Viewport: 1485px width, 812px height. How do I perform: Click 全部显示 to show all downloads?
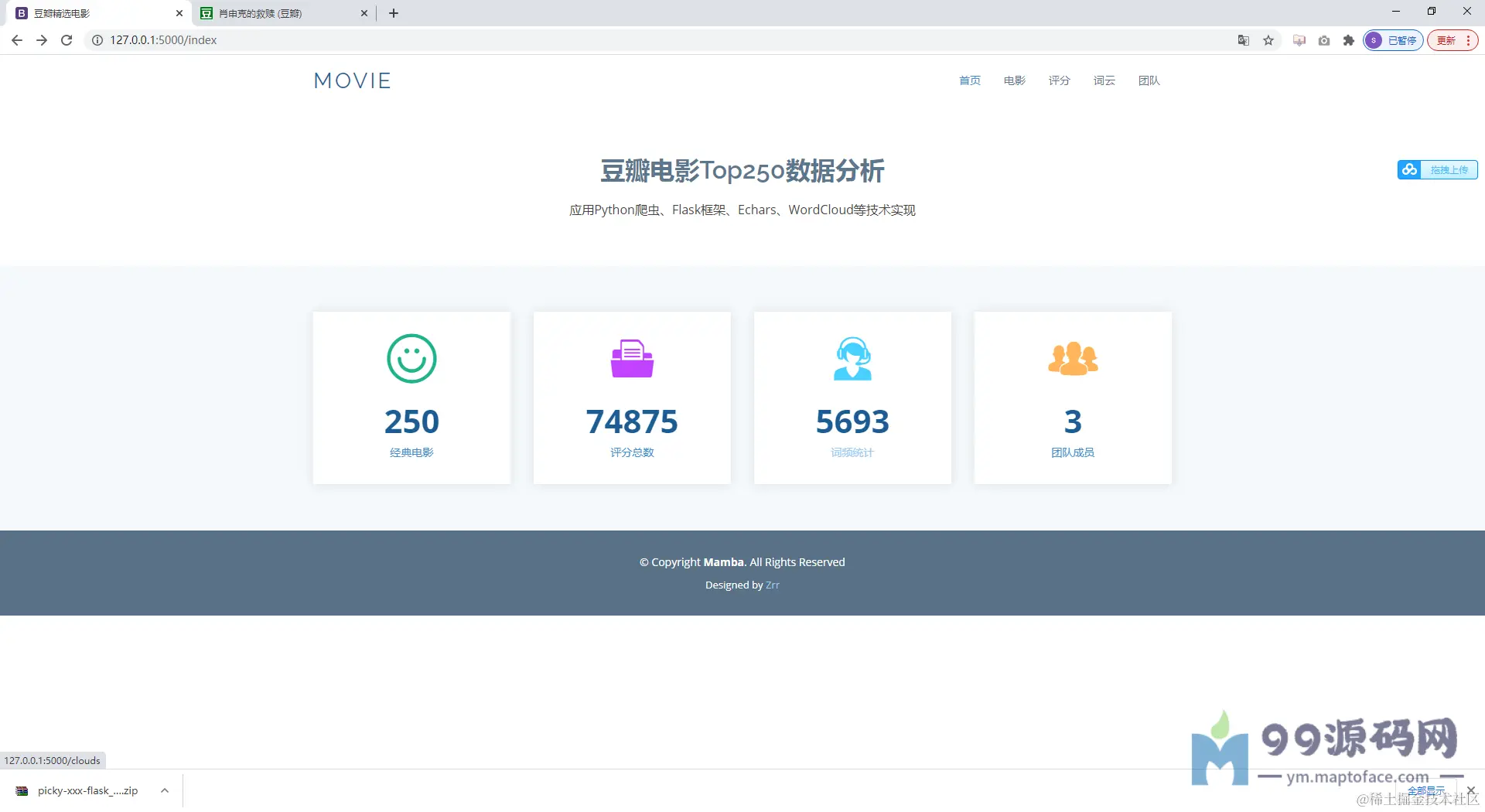coord(1426,790)
